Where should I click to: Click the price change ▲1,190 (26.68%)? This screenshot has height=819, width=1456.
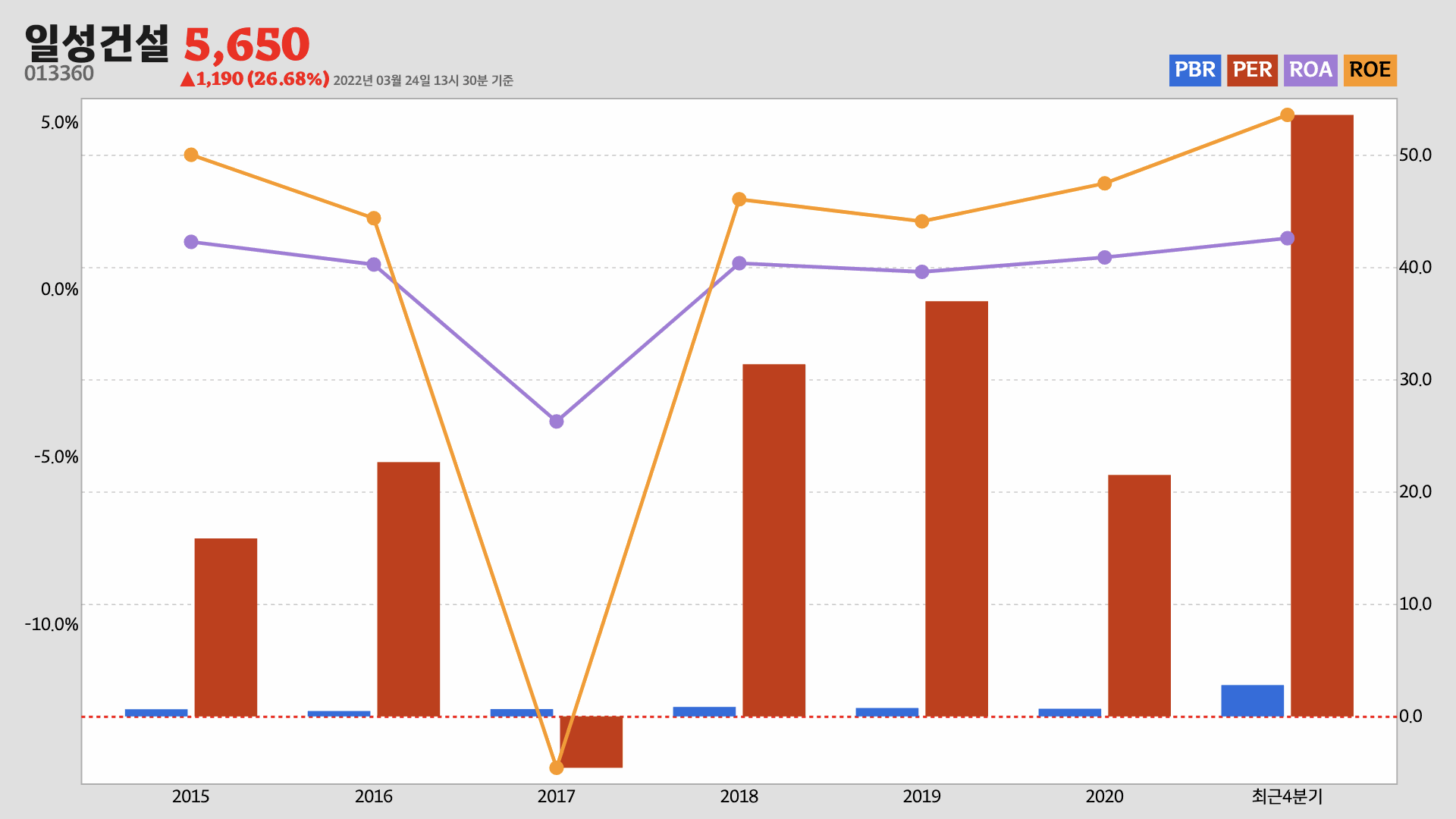click(255, 79)
